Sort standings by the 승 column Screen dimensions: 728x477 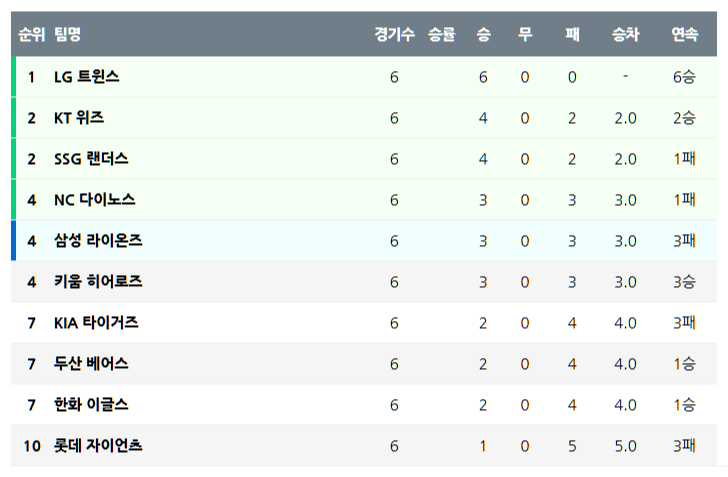point(483,35)
